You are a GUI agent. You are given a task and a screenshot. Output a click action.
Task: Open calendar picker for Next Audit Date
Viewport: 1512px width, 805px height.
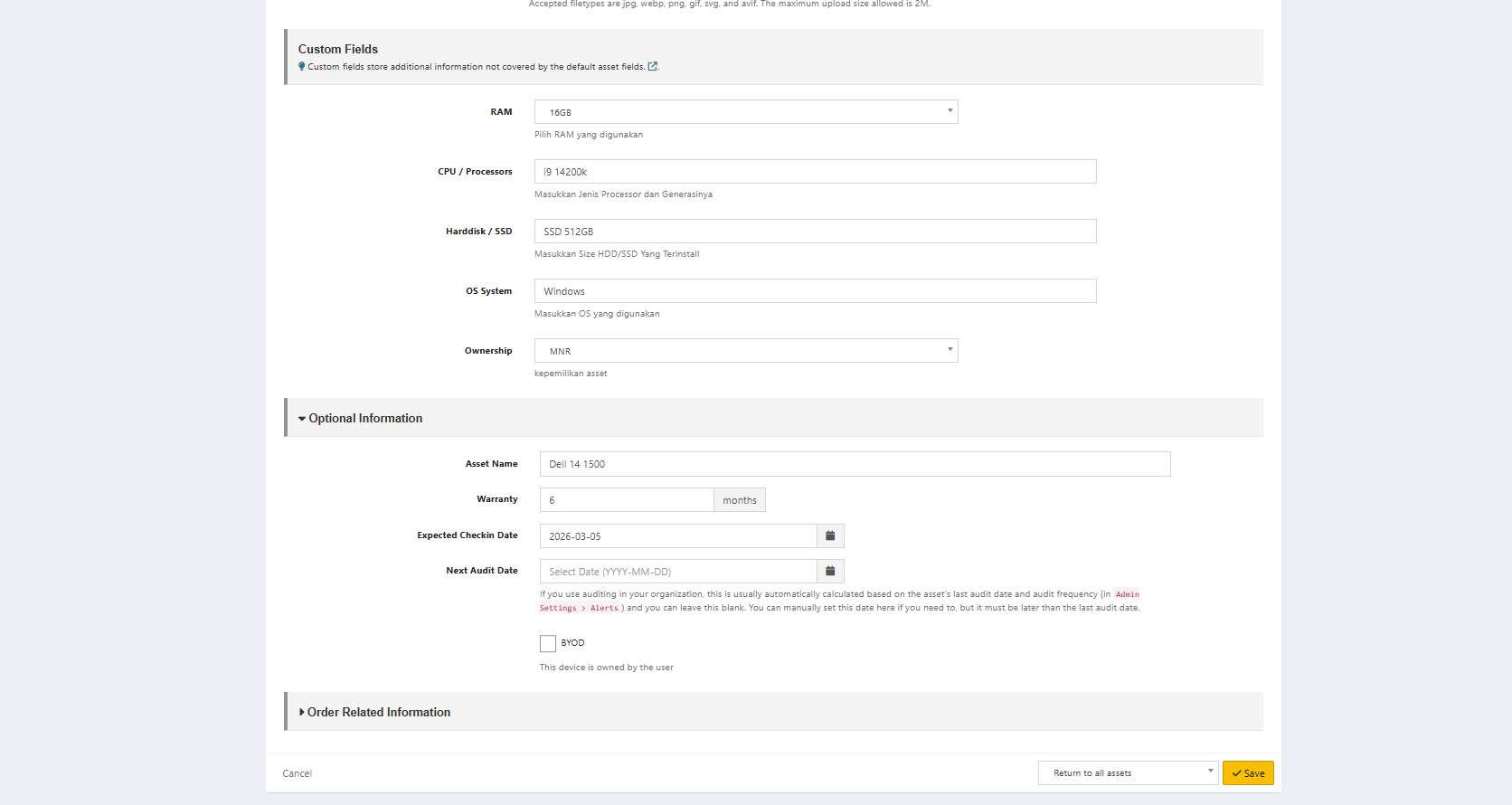pos(830,571)
